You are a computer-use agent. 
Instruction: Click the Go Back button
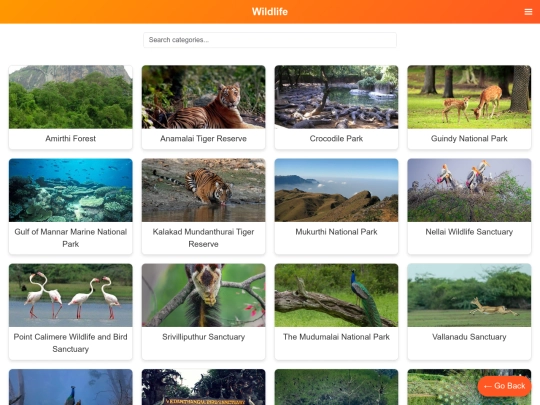coord(505,386)
